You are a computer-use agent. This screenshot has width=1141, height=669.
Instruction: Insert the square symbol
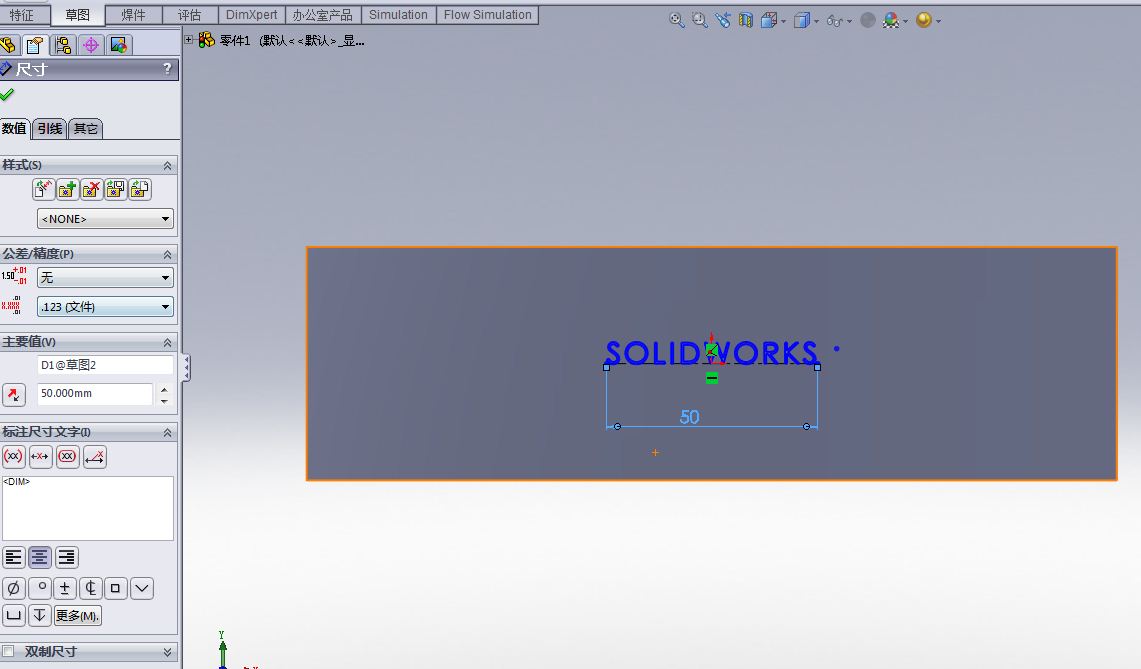(116, 588)
